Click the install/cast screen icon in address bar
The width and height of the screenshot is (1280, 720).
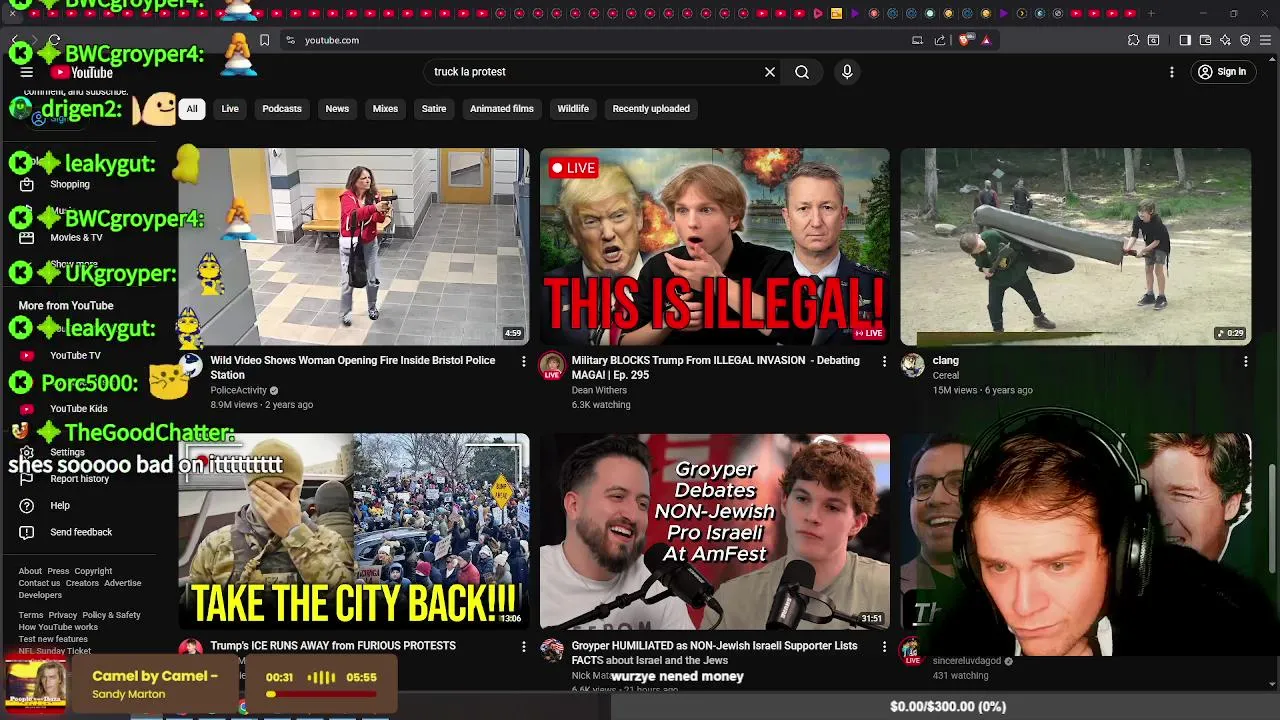[917, 40]
